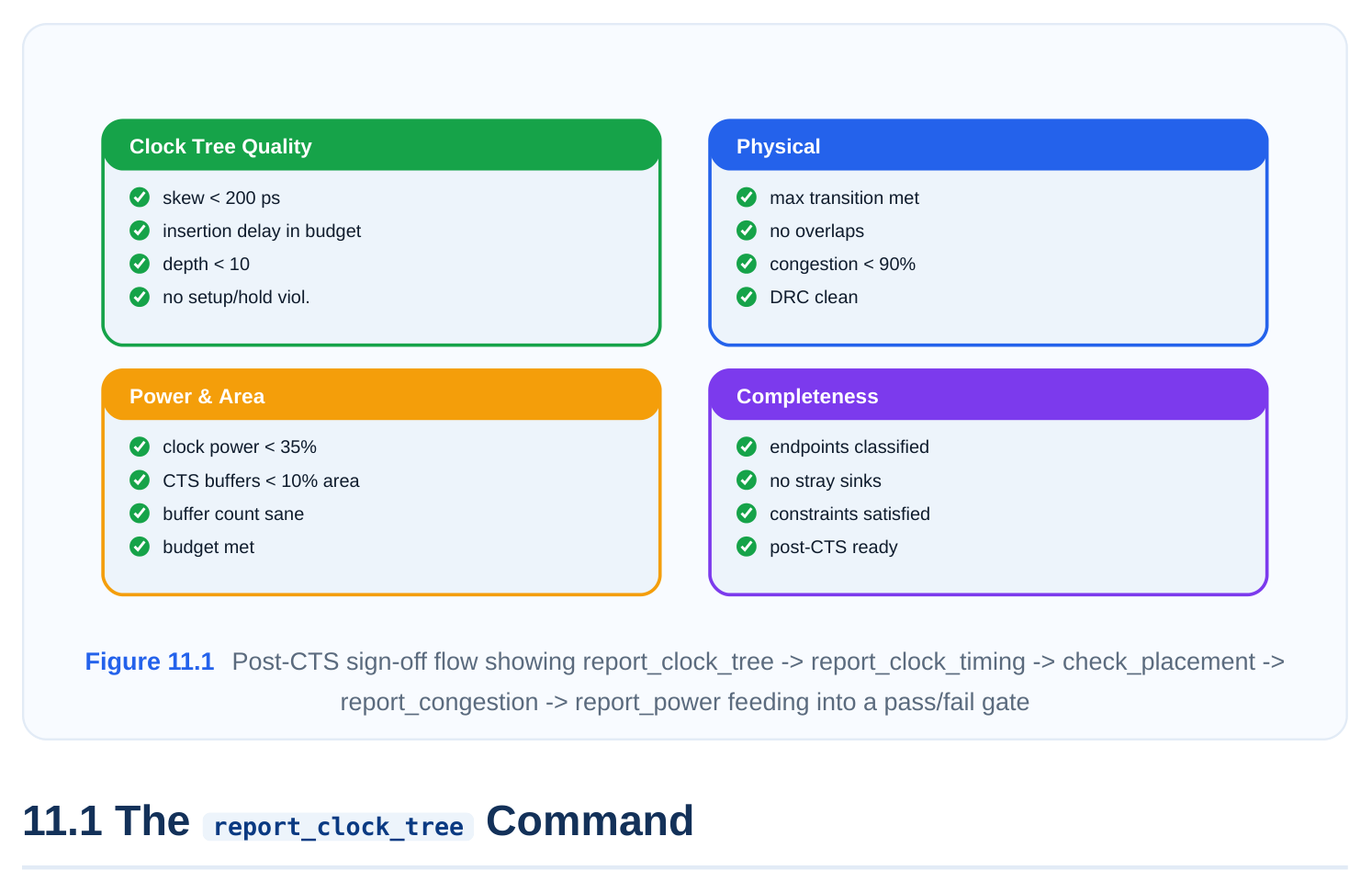Click the Figure 11.1 caption label
The image size is (1372, 893).
click(x=150, y=661)
